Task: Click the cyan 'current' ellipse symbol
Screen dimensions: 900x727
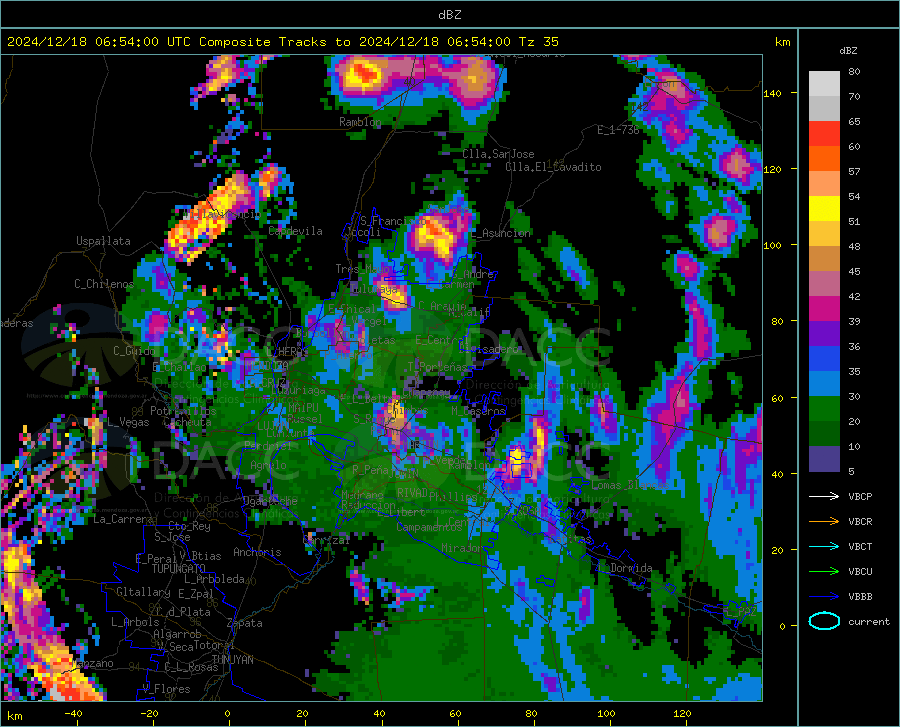Action: tap(824, 621)
